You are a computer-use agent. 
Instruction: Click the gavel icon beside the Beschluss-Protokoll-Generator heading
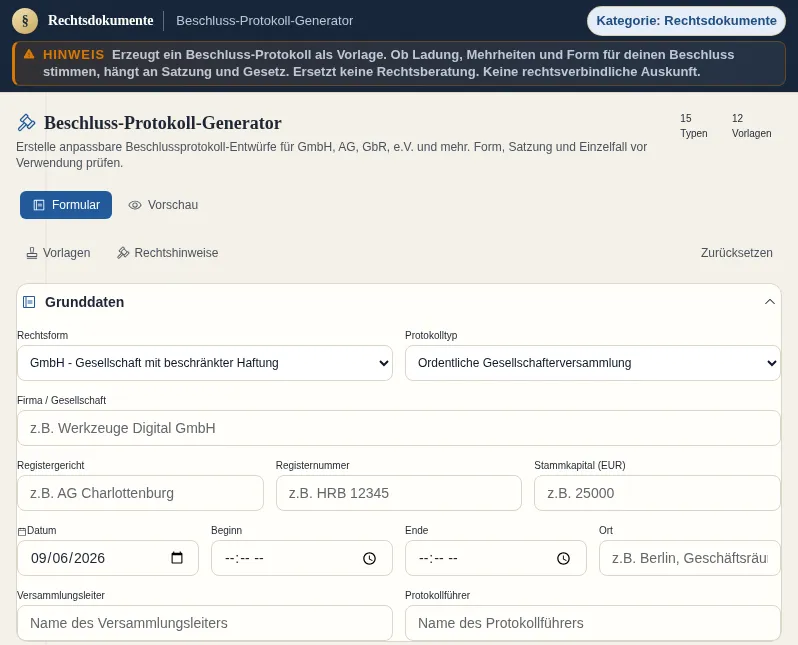[26, 123]
